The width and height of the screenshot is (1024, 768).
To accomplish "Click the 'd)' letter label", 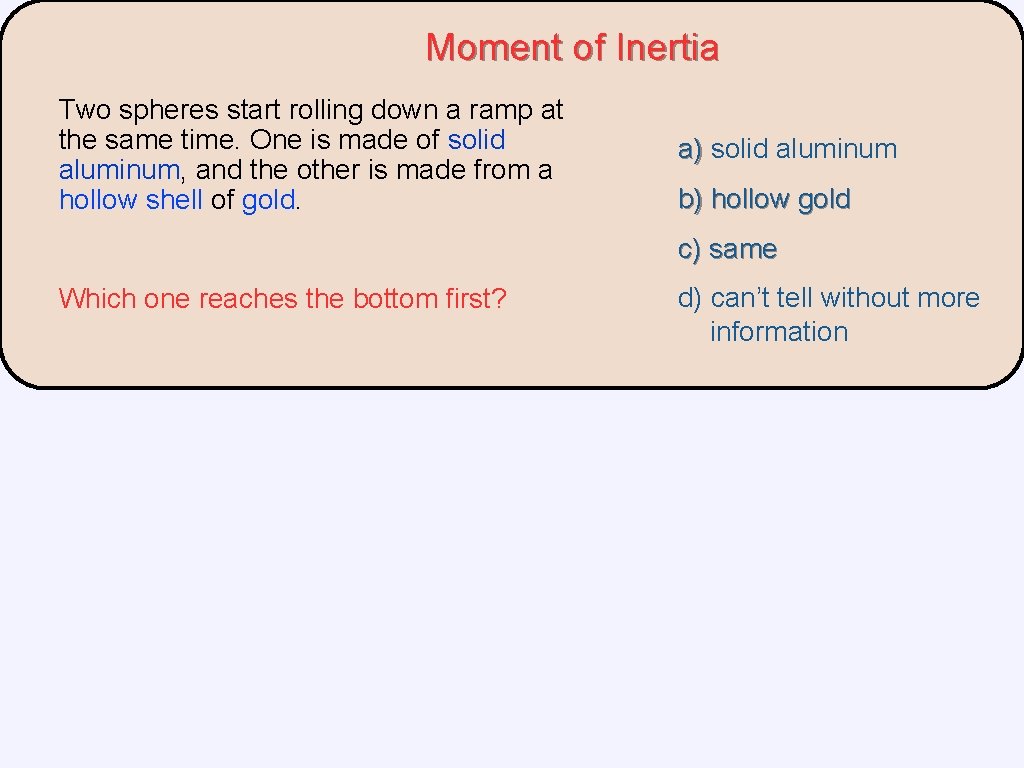I will [x=690, y=298].
